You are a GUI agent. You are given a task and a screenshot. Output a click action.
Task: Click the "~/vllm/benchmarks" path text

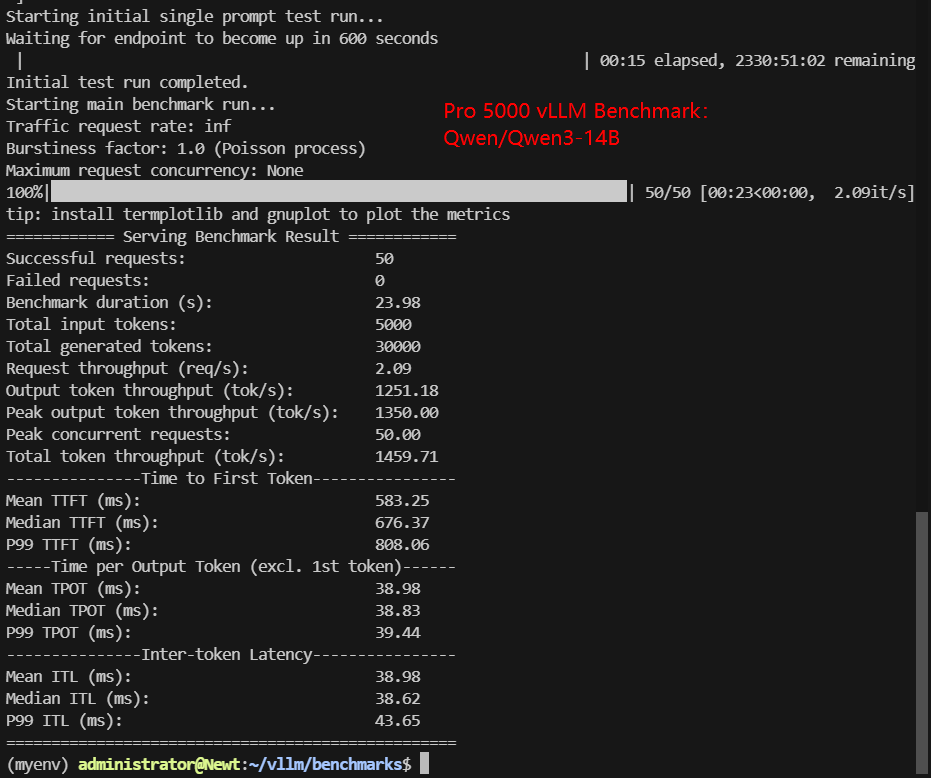(x=325, y=764)
